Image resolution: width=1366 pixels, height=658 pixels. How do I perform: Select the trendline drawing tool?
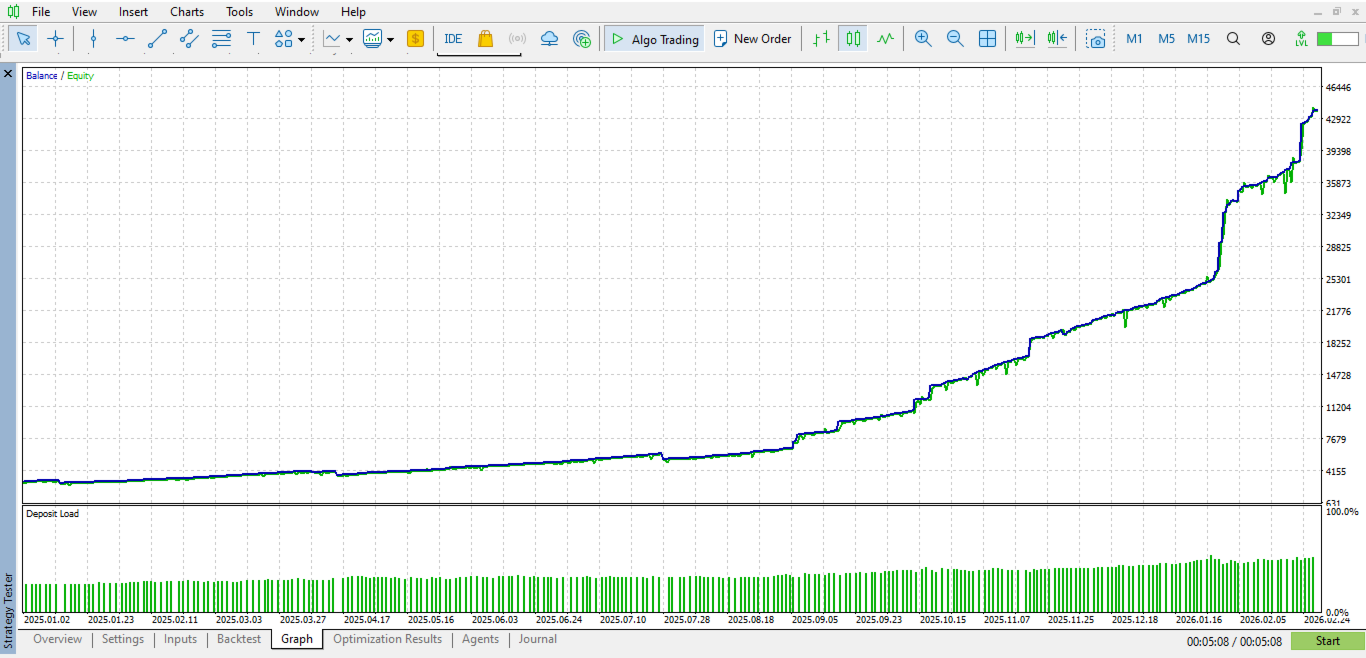pos(157,39)
